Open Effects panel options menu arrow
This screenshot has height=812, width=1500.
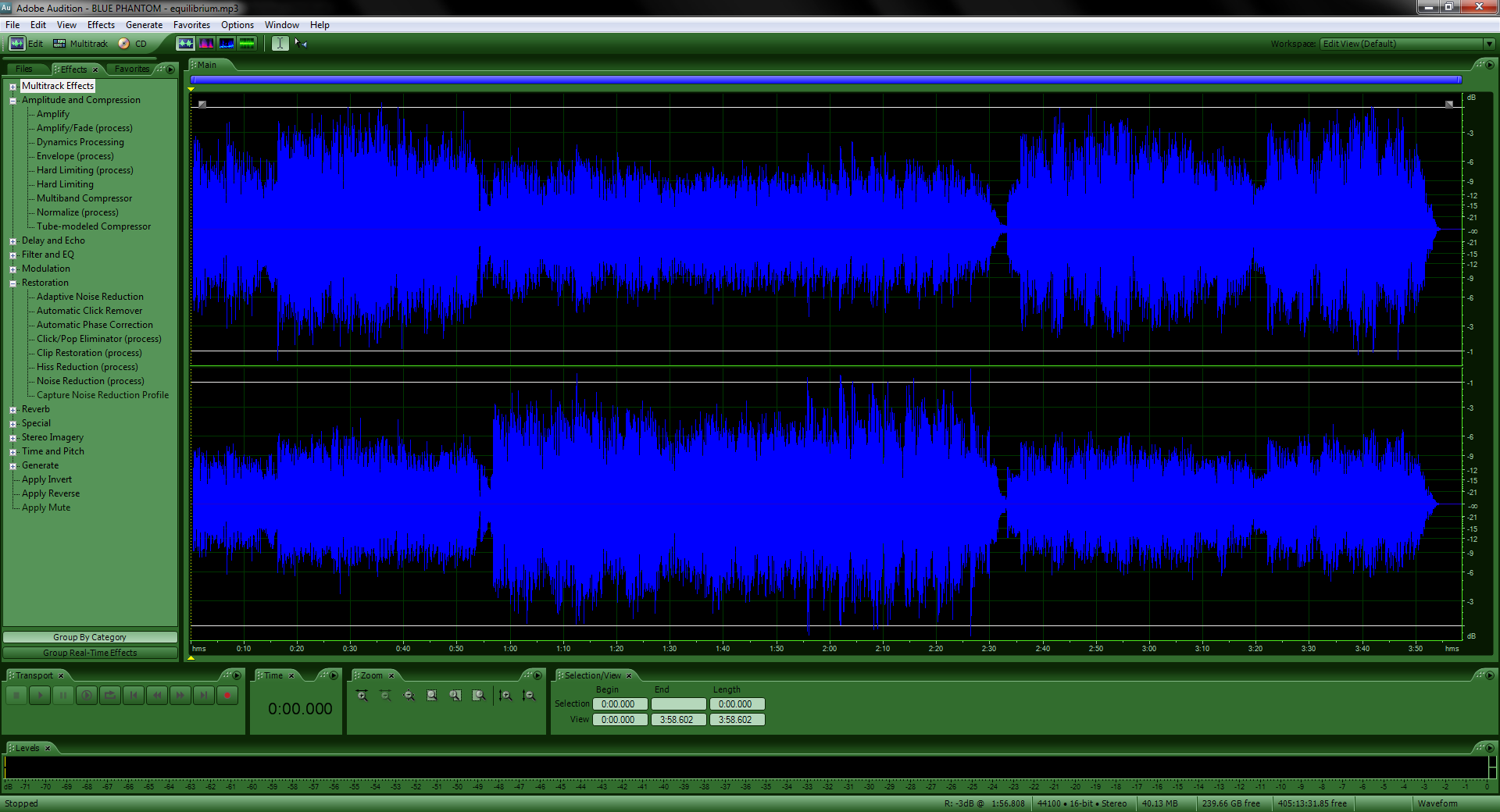click(170, 69)
